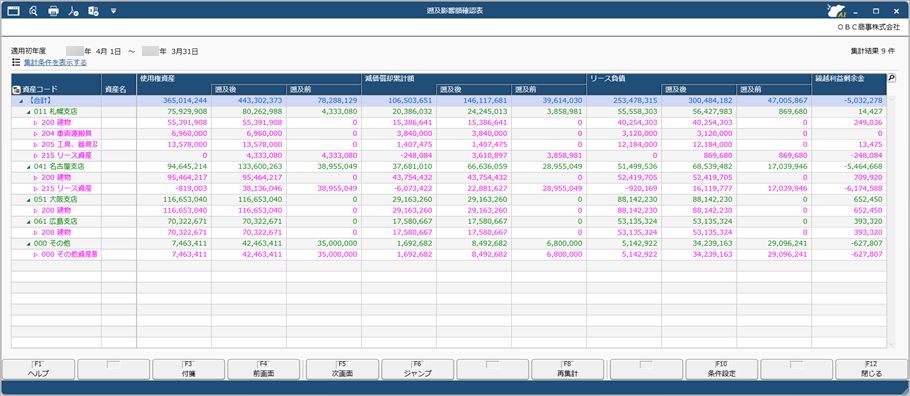This screenshot has width=910, height=396.
Task: Click the tree icon beside 資産コード header
Action: [16, 90]
